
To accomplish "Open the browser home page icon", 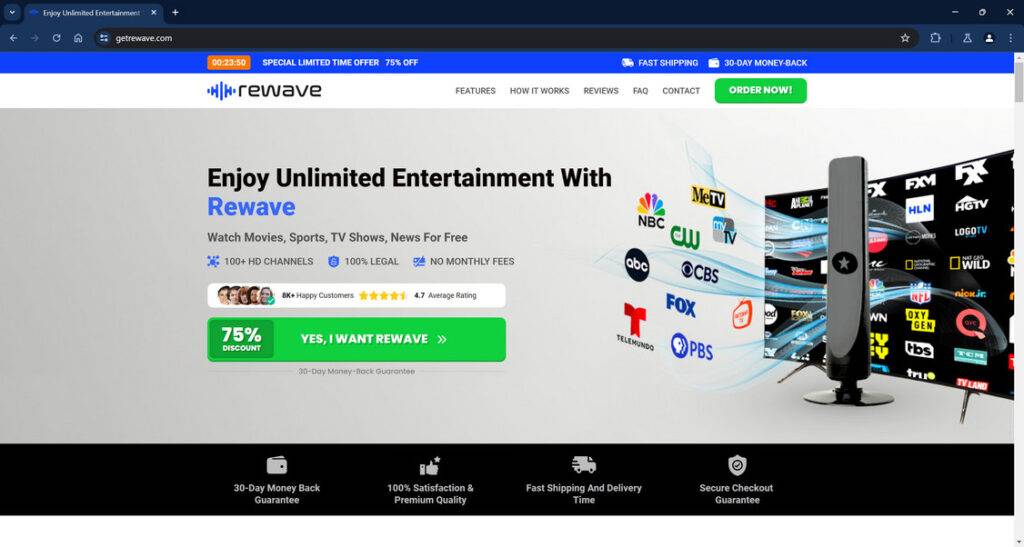I will click(78, 38).
